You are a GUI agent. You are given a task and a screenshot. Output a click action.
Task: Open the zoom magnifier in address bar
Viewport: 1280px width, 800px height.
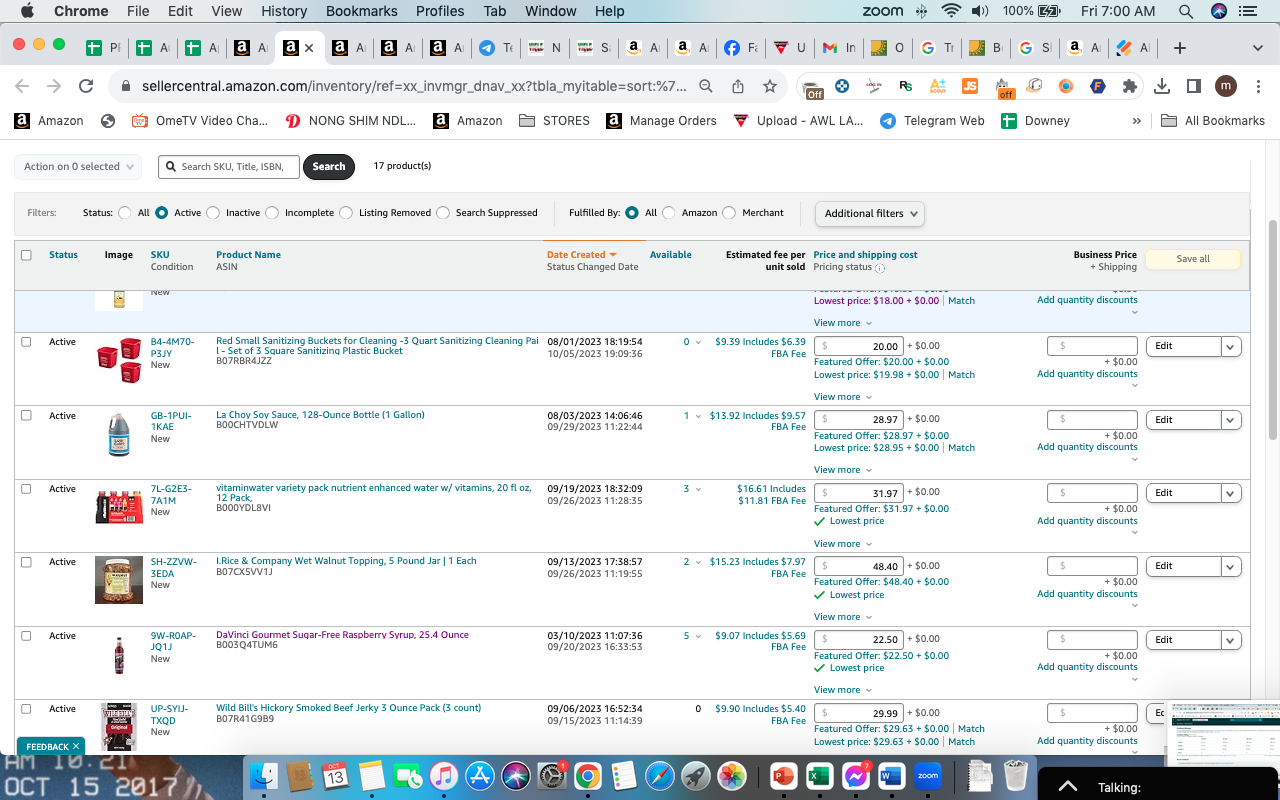tap(706, 86)
